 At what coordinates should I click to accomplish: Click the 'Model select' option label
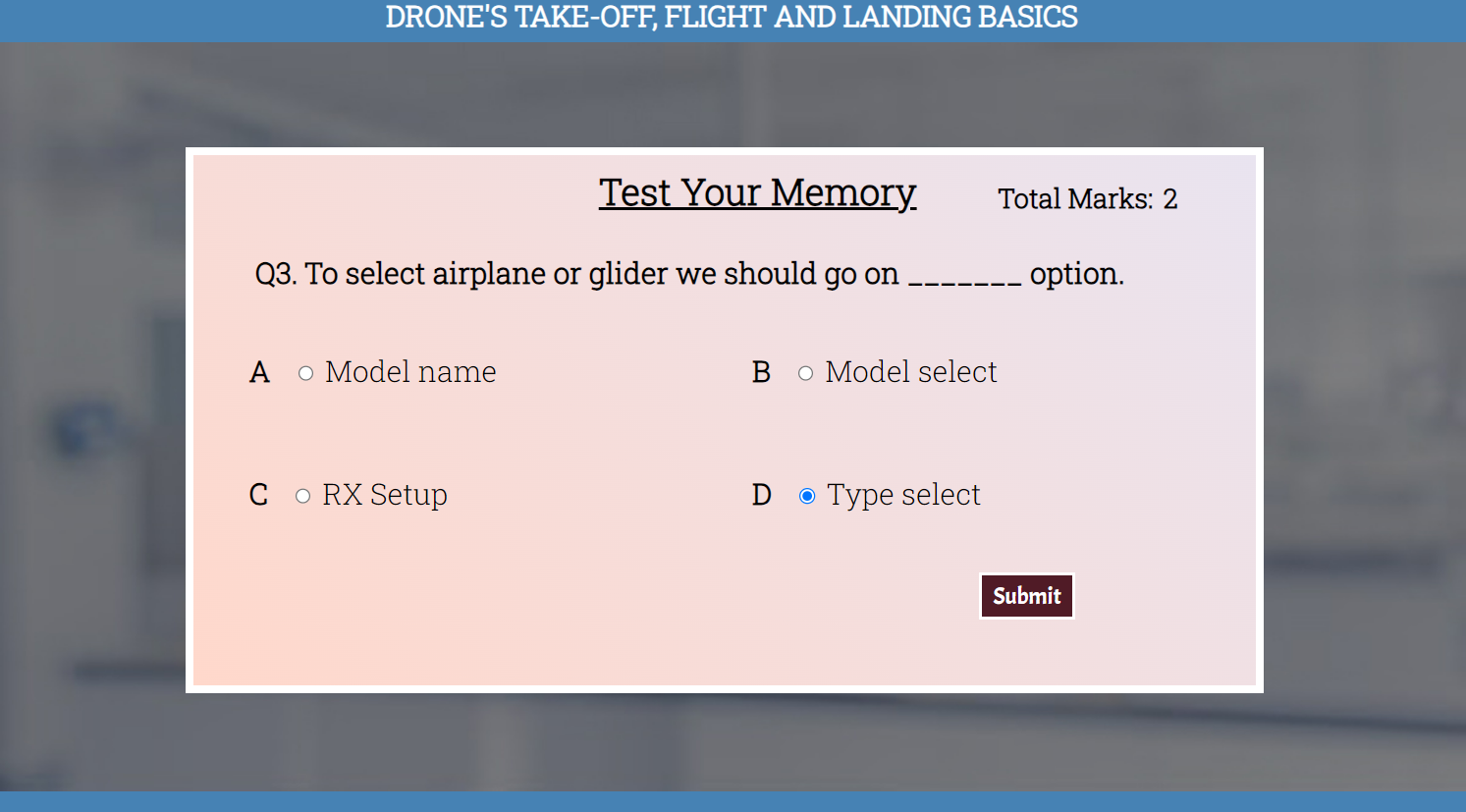tap(911, 372)
